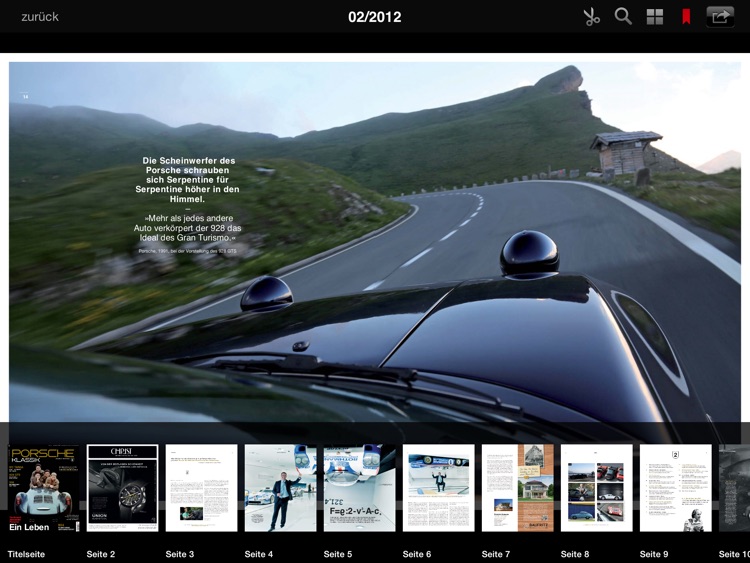Click the Seite 3 label
Viewport: 750px width, 563px height.
tap(180, 554)
